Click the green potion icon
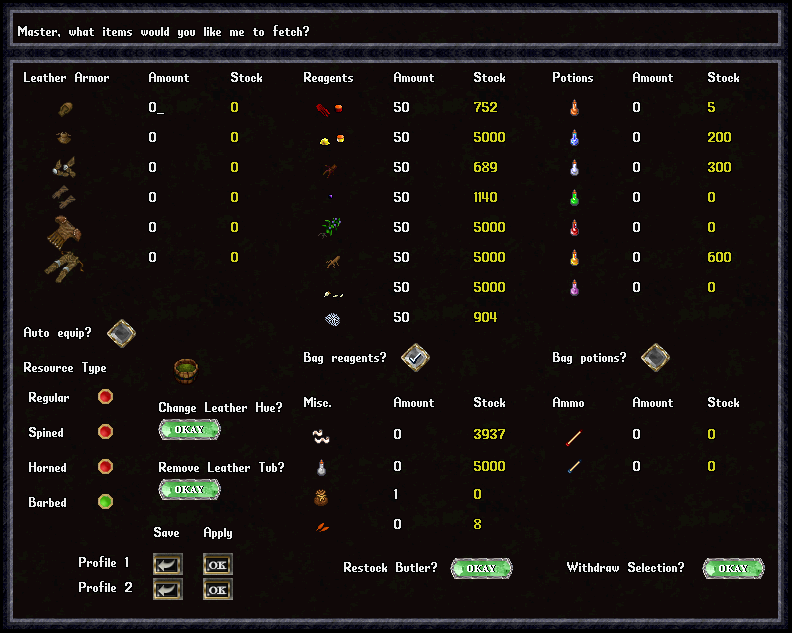The width and height of the screenshot is (792, 633). point(574,197)
